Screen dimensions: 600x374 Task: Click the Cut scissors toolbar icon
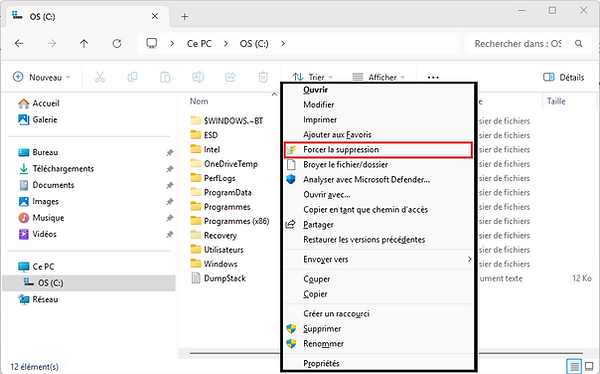click(x=100, y=77)
